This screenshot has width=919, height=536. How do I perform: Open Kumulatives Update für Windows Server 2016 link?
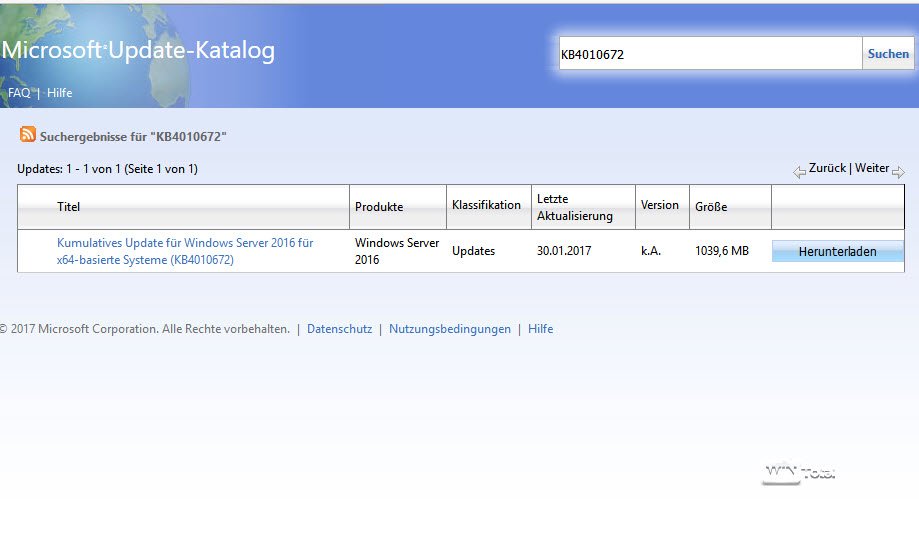click(x=185, y=251)
